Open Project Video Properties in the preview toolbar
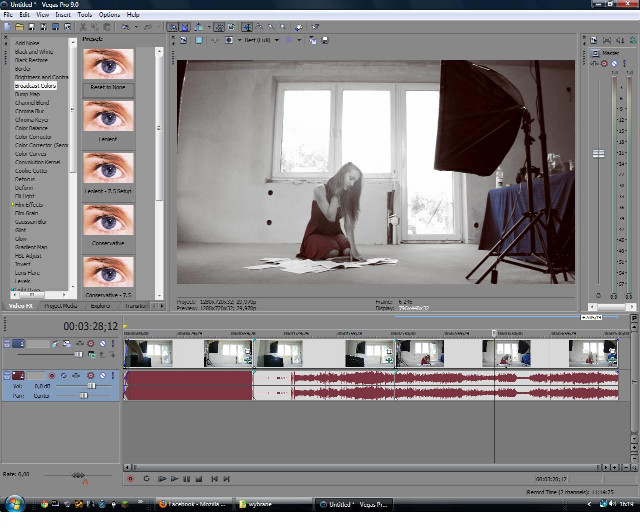Screen dimensions: 640x529 click(184, 40)
